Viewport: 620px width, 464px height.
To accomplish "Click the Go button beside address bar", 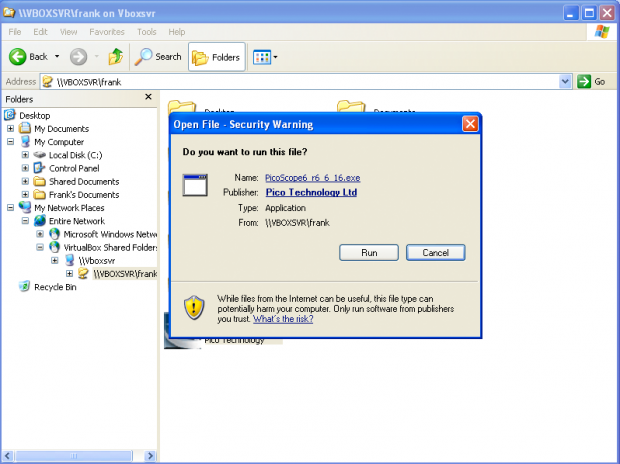I will pyautogui.click(x=592, y=81).
